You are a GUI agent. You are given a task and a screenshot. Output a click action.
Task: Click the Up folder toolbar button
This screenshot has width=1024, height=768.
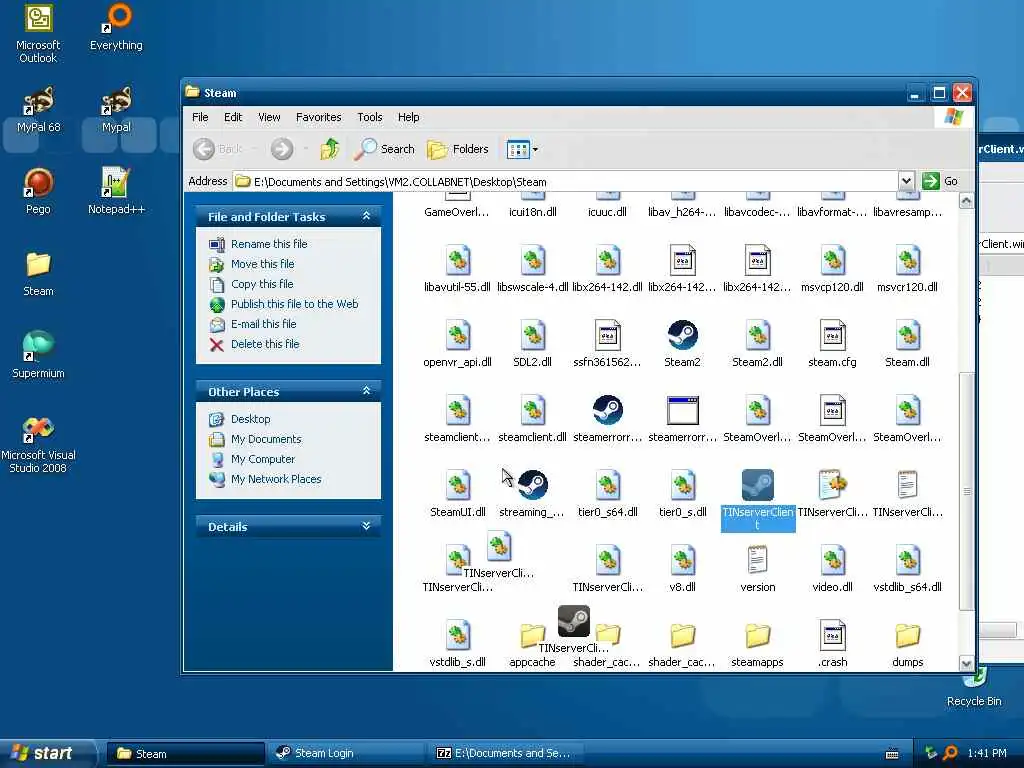[330, 149]
